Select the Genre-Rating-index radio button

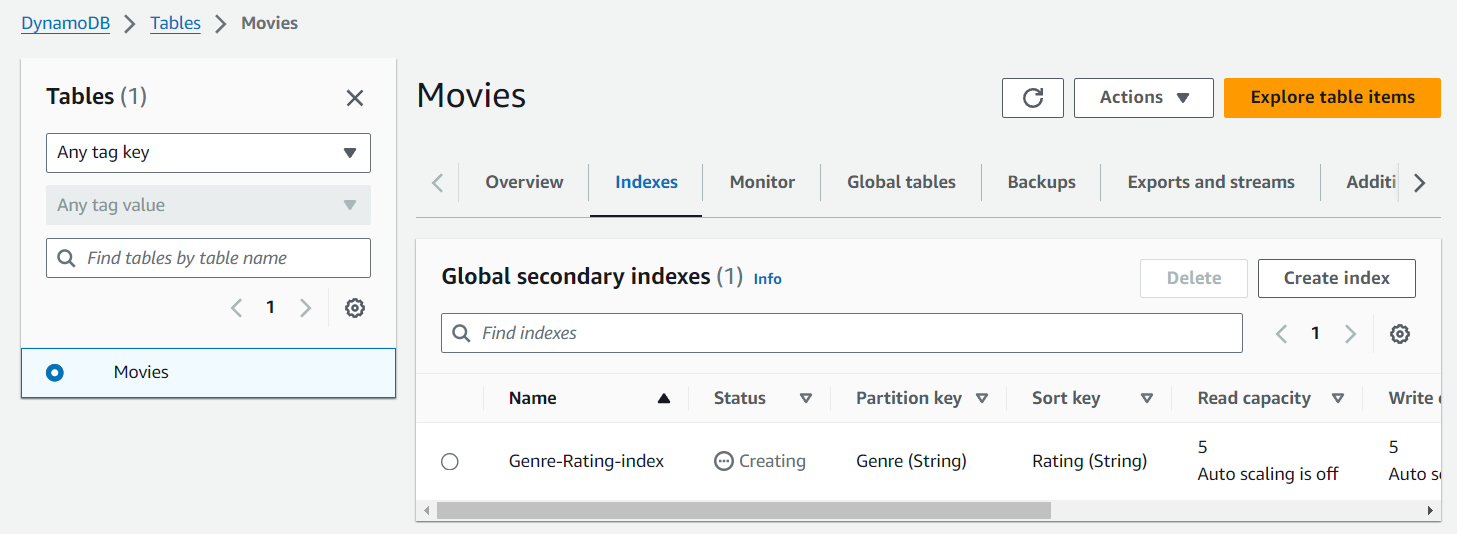click(x=450, y=461)
